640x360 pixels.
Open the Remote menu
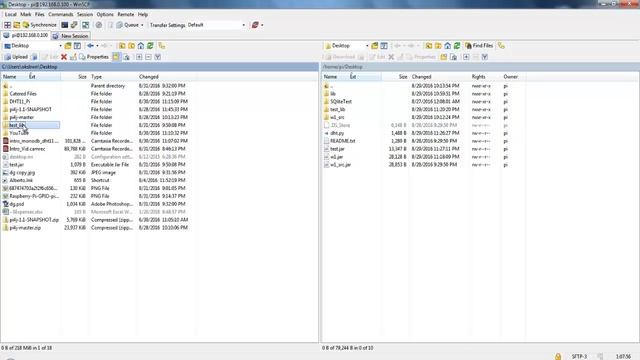[x=126, y=14]
